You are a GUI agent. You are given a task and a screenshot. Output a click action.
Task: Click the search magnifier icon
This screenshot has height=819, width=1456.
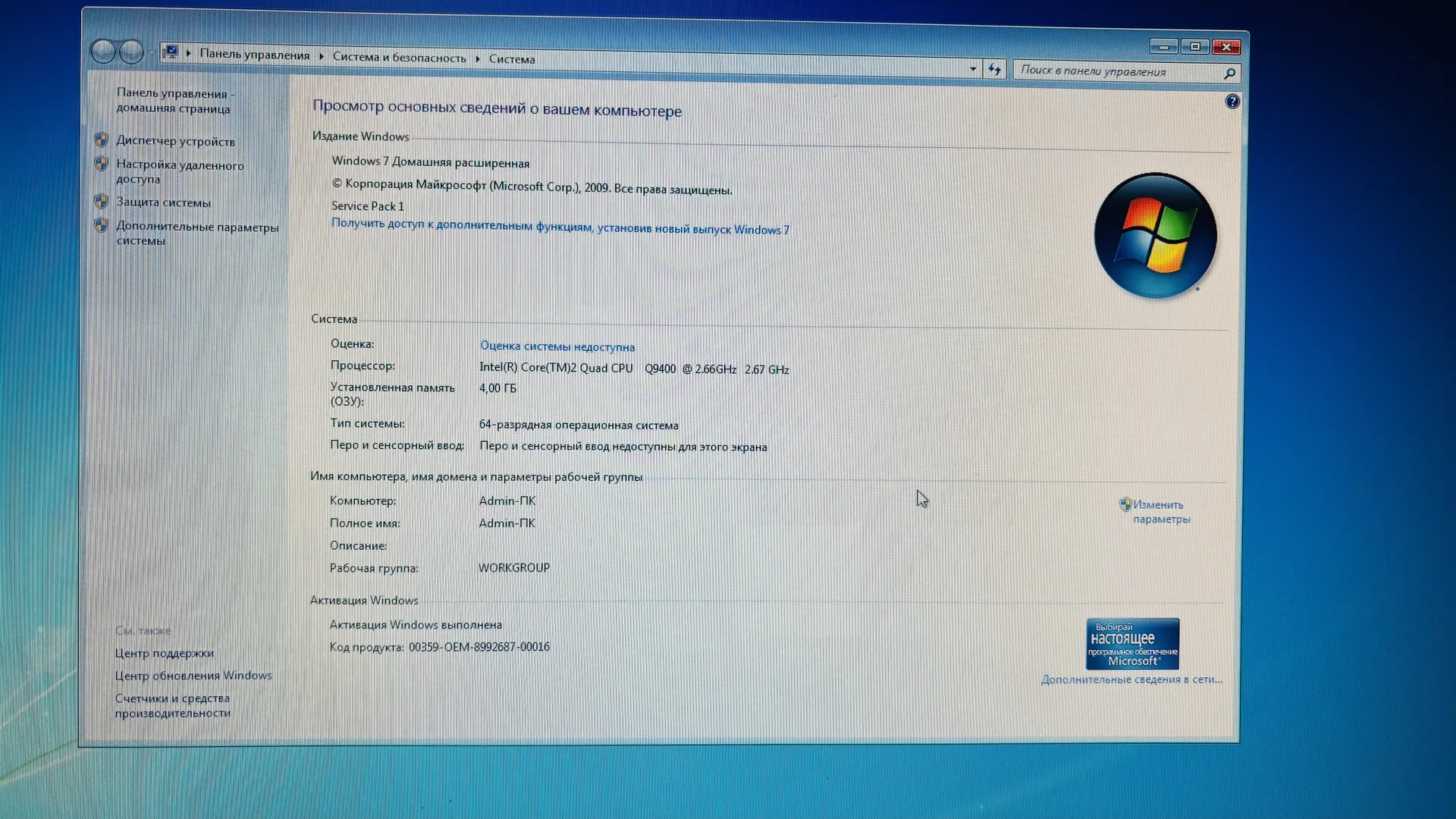click(x=1229, y=74)
